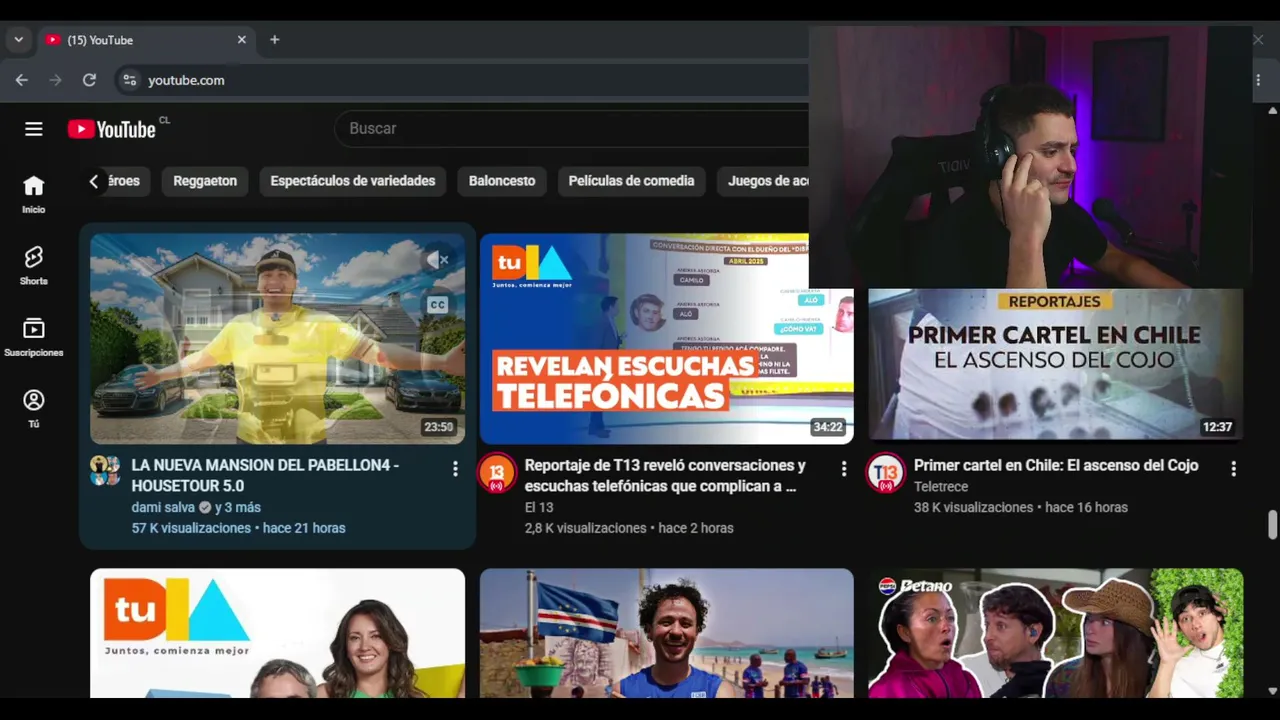Open the tab search dropdown arrow
This screenshot has width=1280, height=720.
(18, 40)
